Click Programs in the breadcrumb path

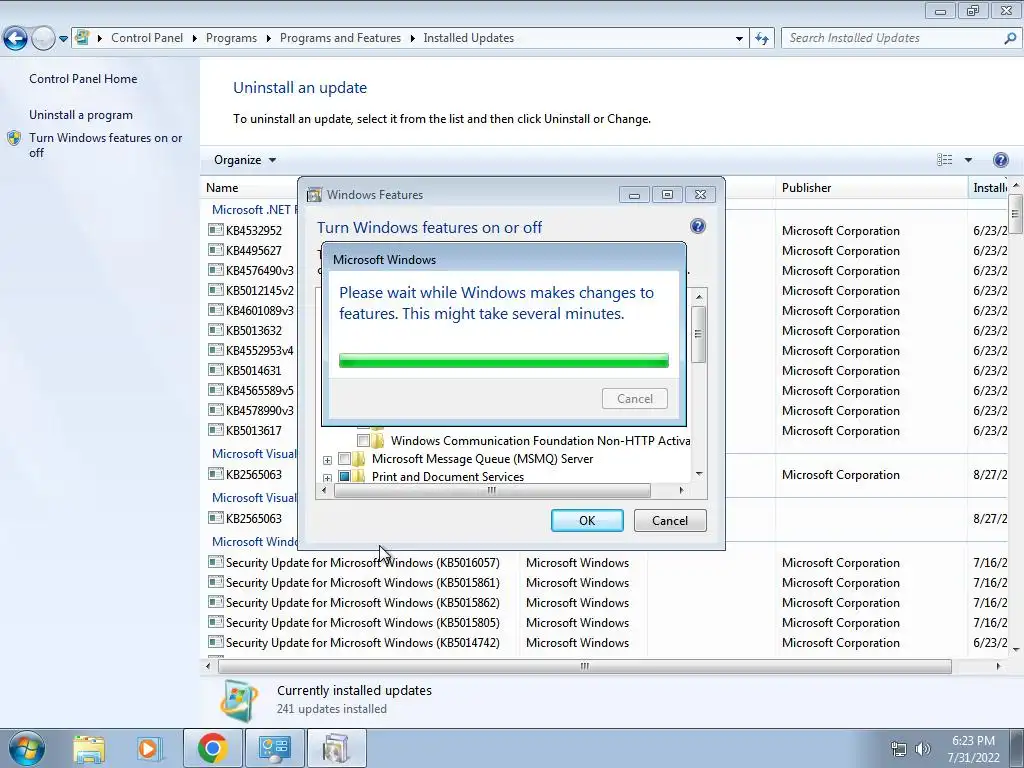231,38
